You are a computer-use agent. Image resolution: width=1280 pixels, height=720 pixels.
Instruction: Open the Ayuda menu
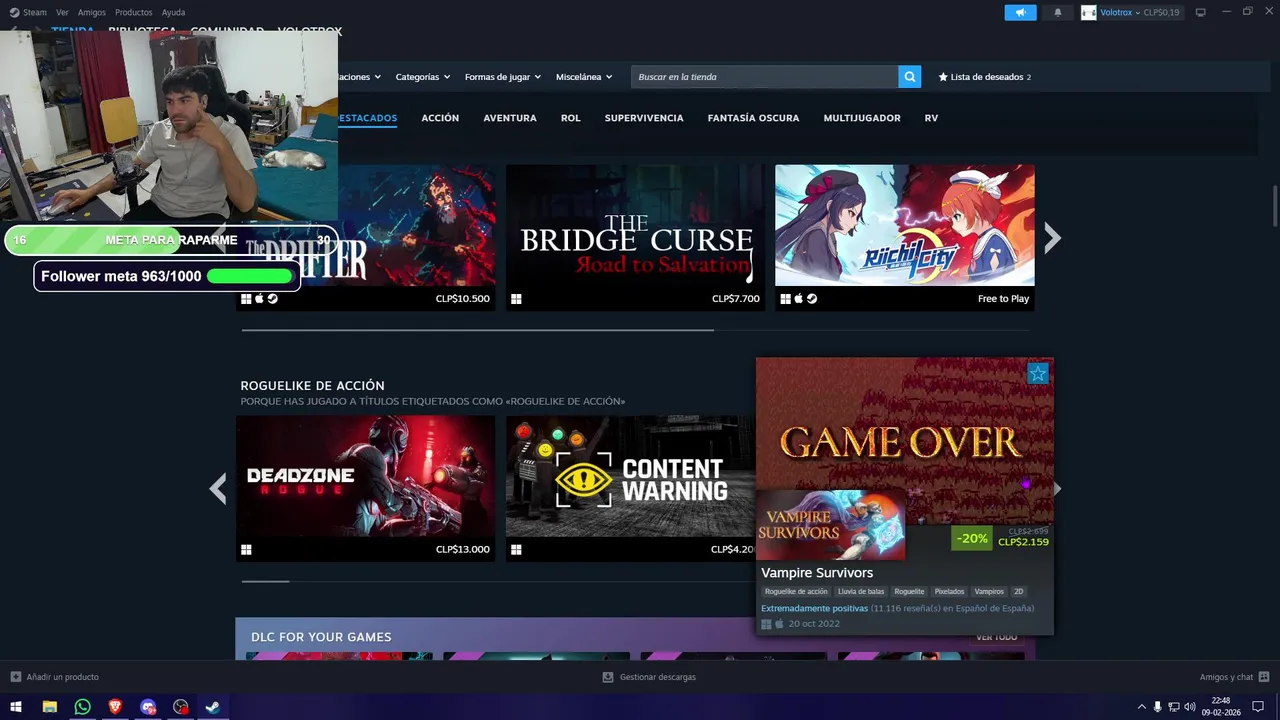[173, 12]
